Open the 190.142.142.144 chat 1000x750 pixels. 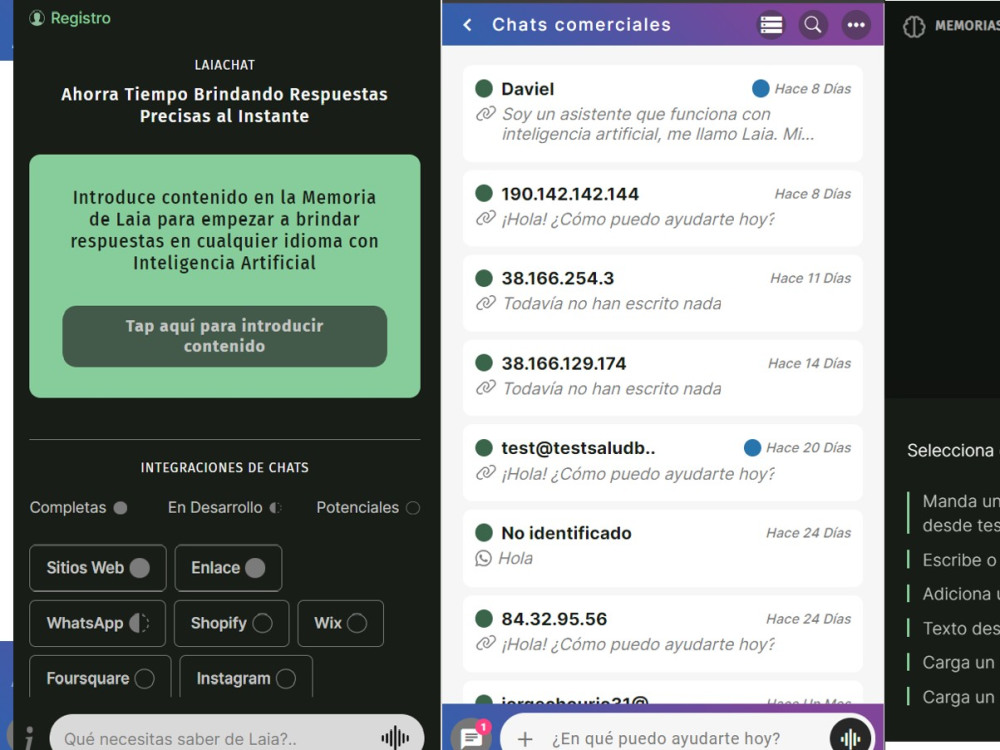click(663, 208)
